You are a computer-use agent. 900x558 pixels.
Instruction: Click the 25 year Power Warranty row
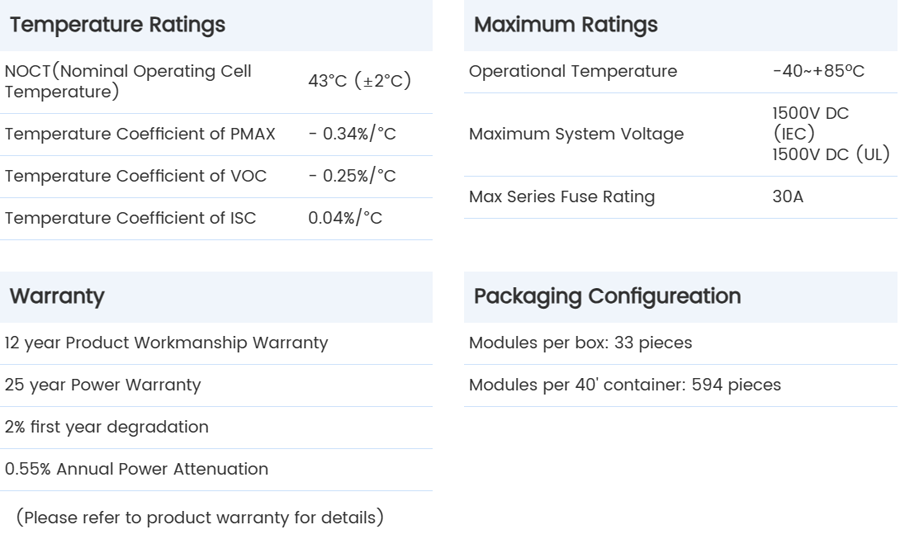103,384
